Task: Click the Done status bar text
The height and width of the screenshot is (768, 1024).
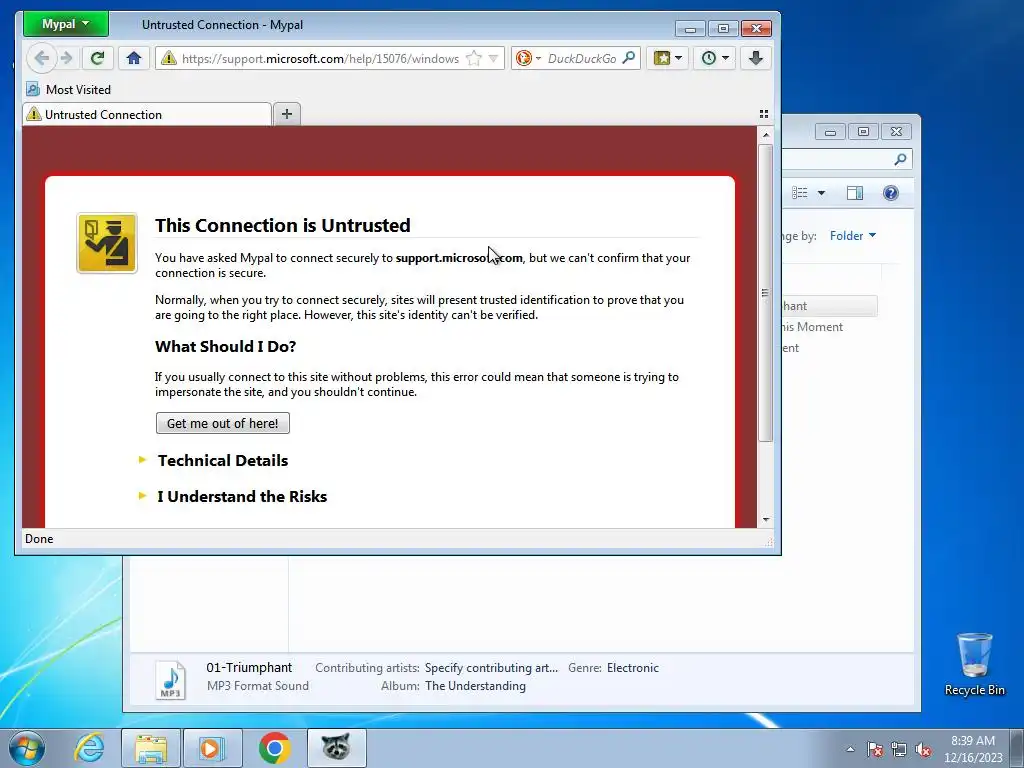Action: [39, 539]
